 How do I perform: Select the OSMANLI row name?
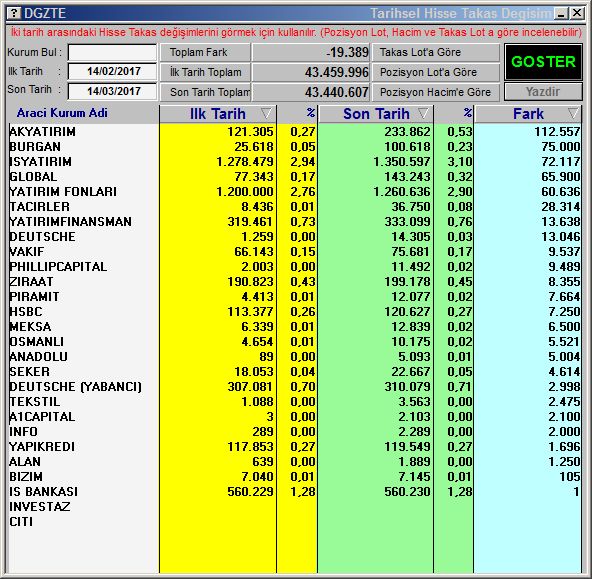[37, 342]
